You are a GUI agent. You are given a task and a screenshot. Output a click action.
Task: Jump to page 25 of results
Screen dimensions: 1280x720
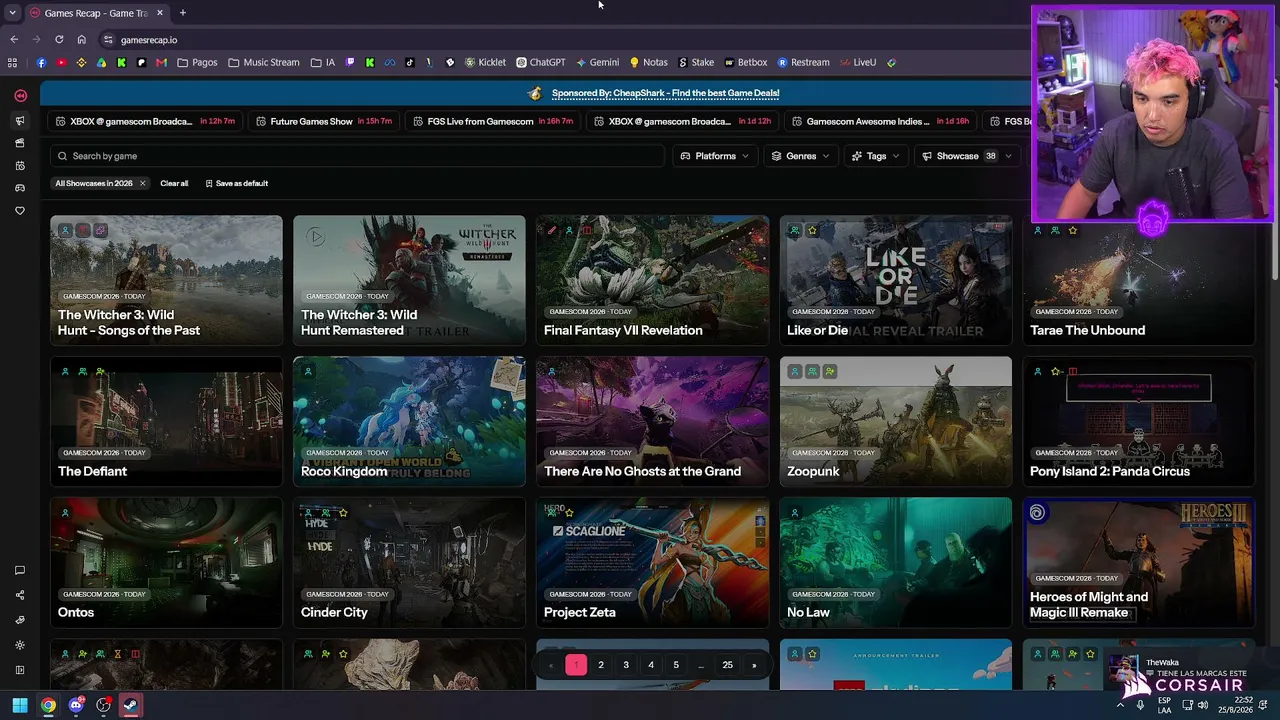[727, 665]
